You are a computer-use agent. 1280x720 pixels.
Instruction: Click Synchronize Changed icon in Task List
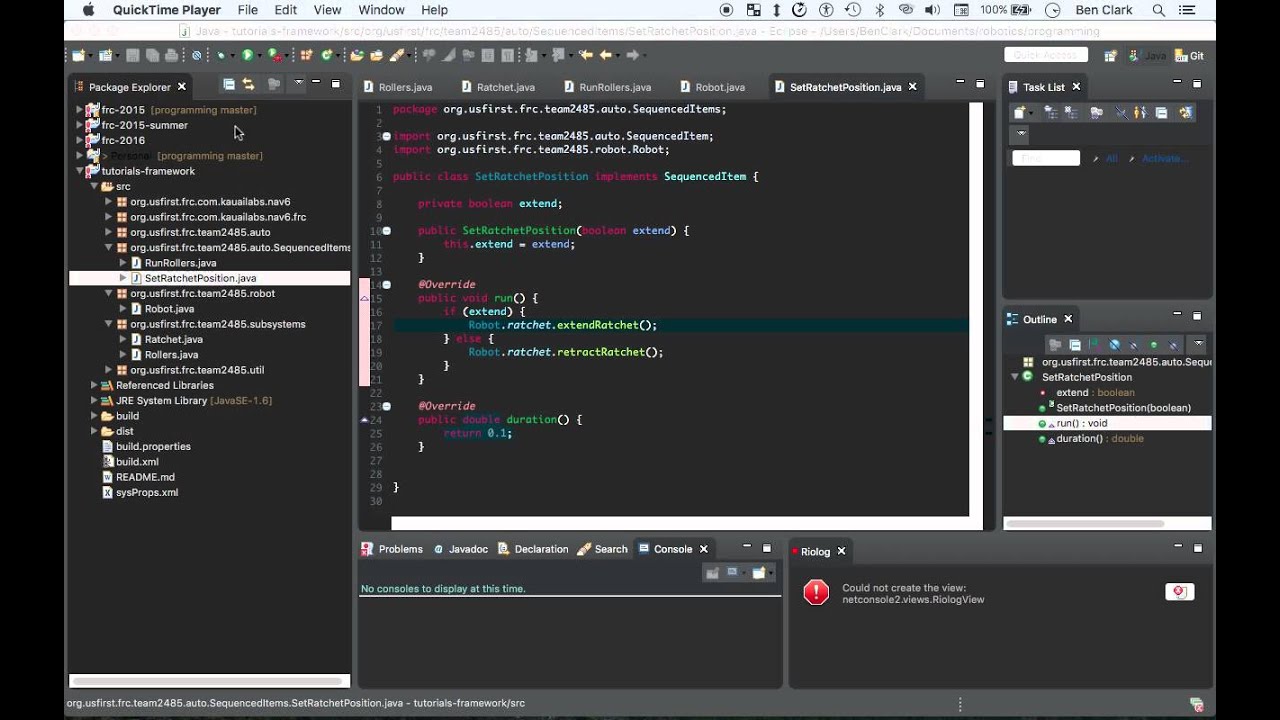(x=1186, y=113)
